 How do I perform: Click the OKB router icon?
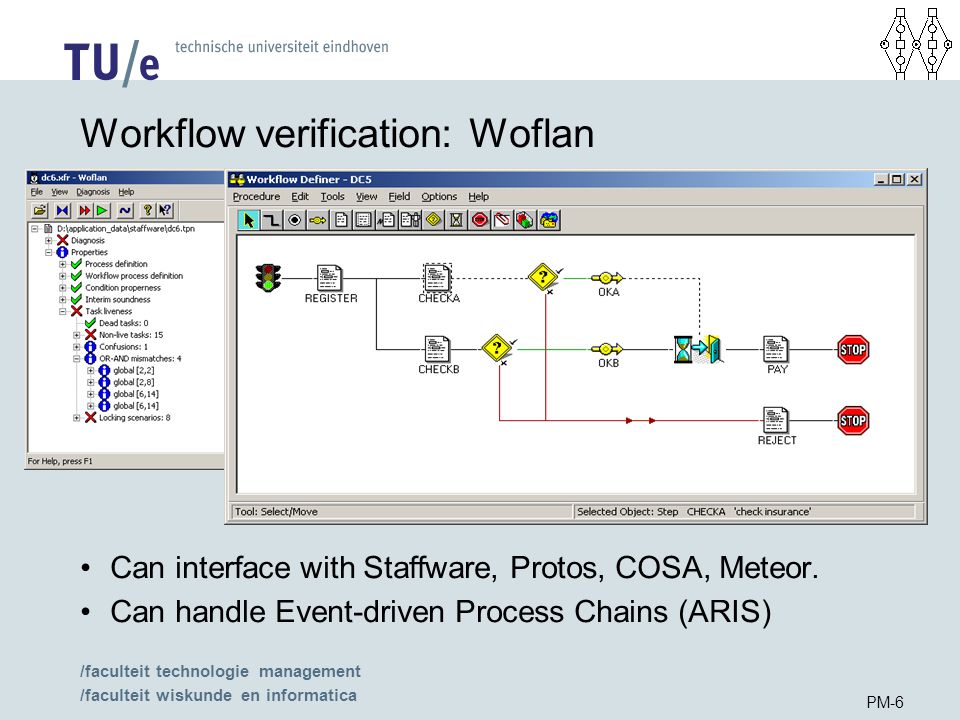point(607,349)
